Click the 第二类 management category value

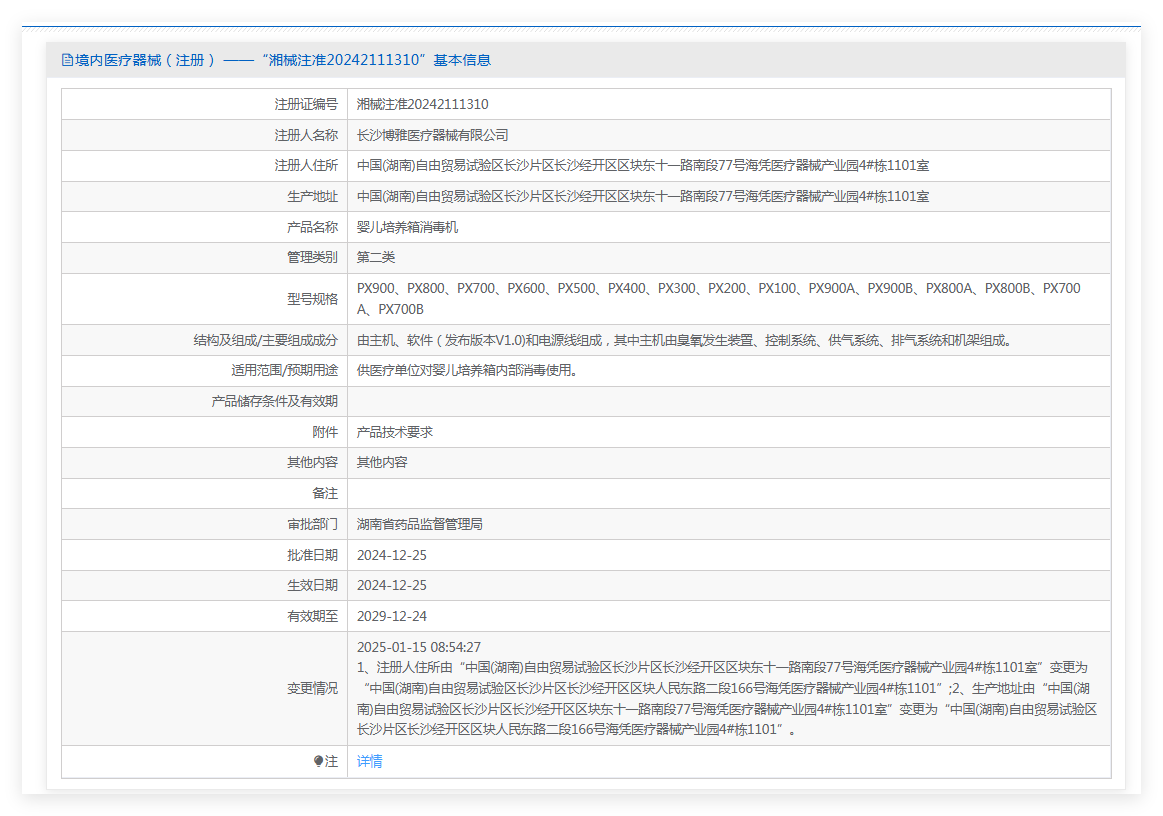click(x=376, y=257)
